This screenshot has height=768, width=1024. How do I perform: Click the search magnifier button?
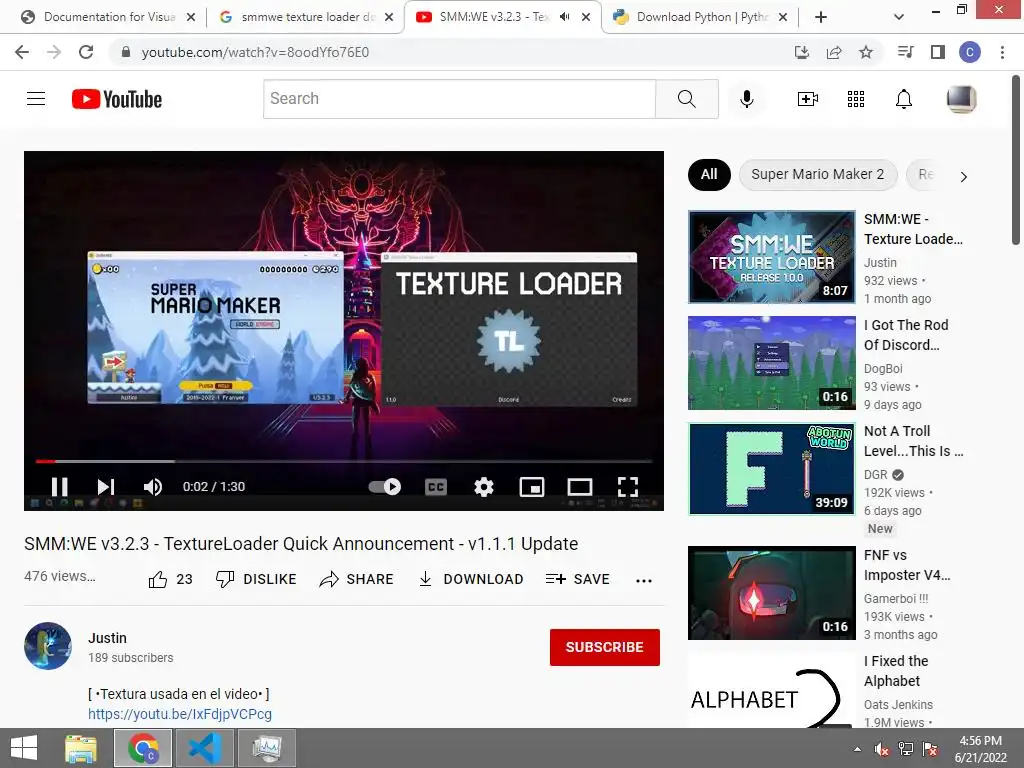(686, 99)
